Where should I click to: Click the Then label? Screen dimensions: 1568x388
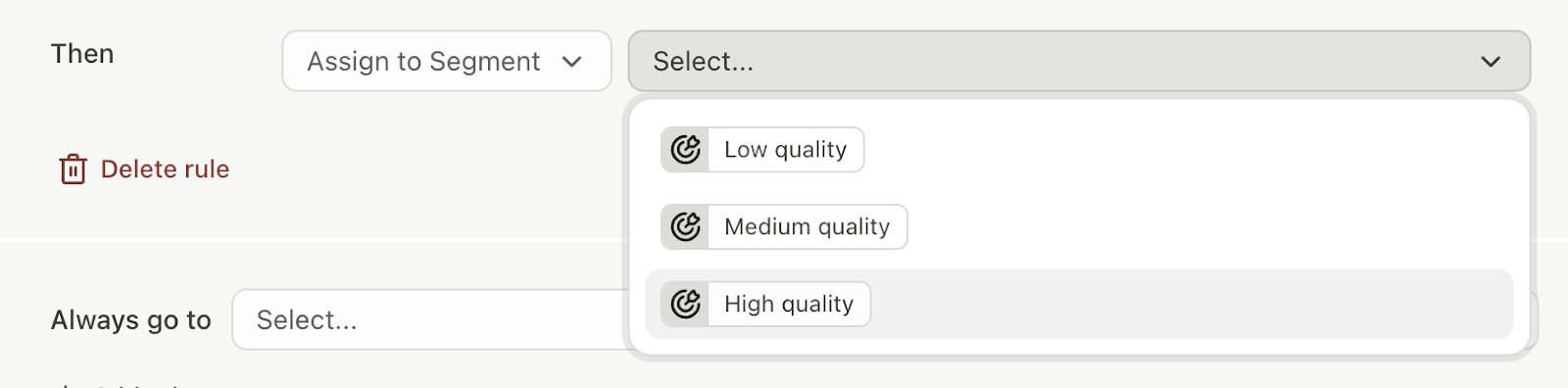pos(82,54)
